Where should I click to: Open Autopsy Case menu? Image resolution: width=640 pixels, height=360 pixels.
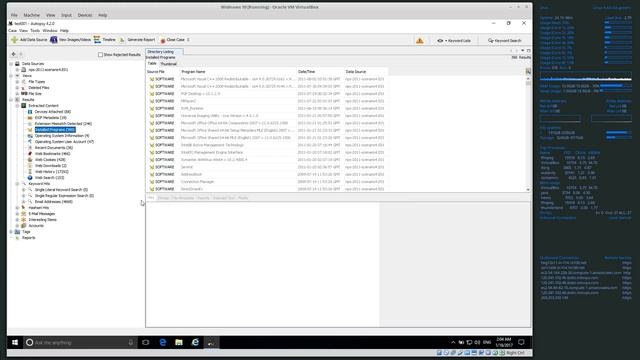[12, 31]
